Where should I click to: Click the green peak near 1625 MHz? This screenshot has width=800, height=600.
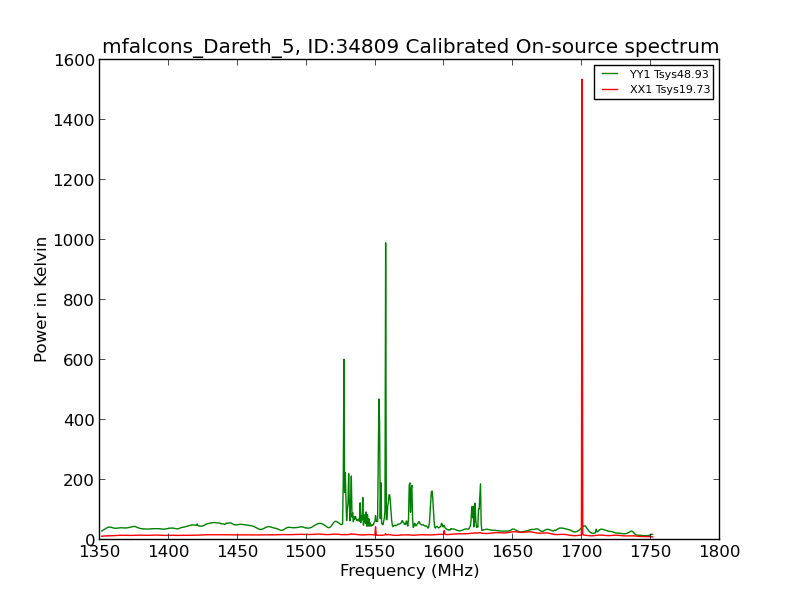(x=480, y=505)
